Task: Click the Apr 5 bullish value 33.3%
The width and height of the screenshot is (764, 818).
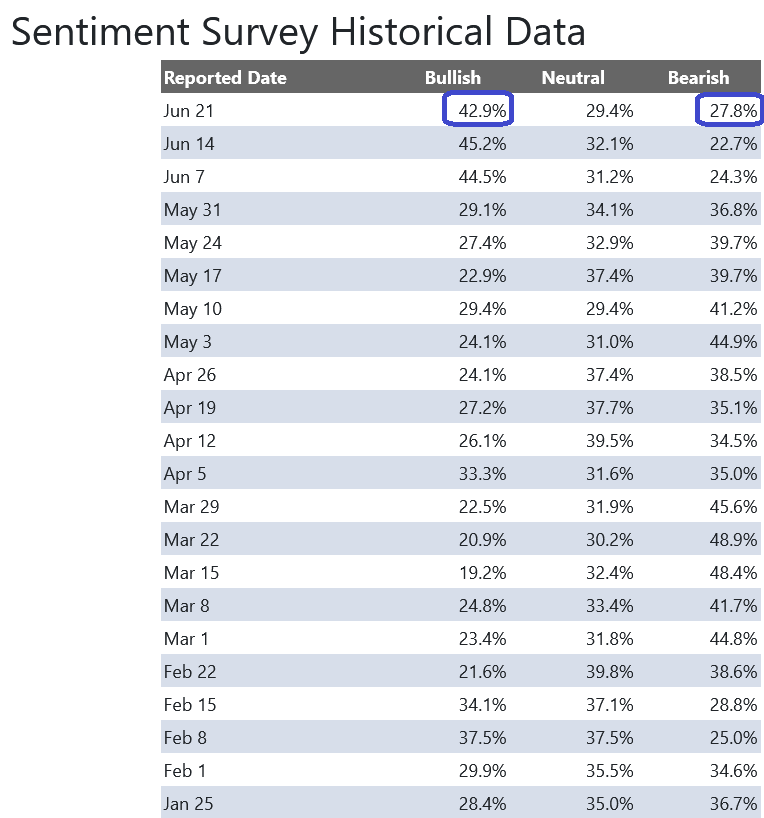Action: tap(482, 474)
